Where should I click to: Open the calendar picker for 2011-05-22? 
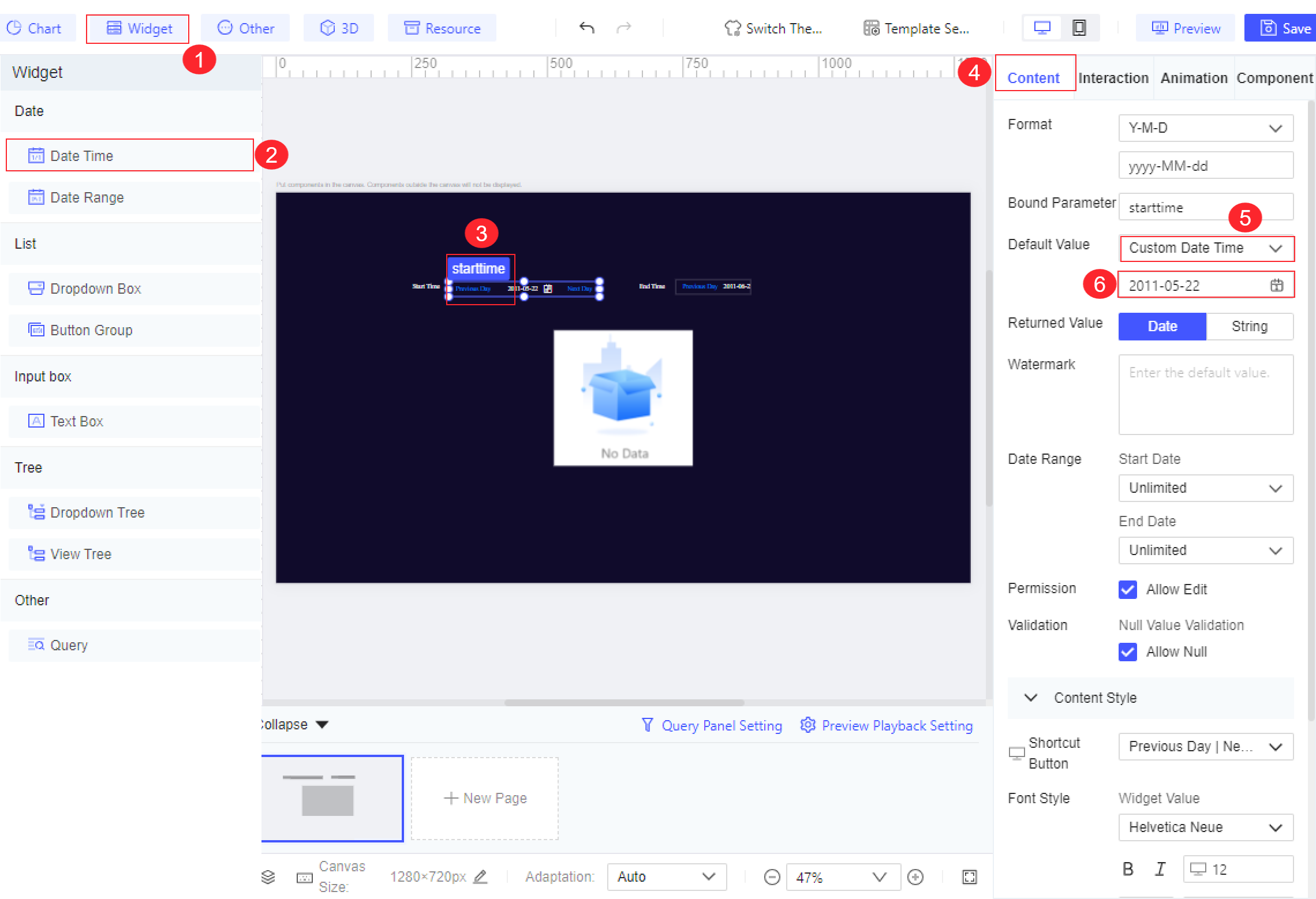point(1276,285)
